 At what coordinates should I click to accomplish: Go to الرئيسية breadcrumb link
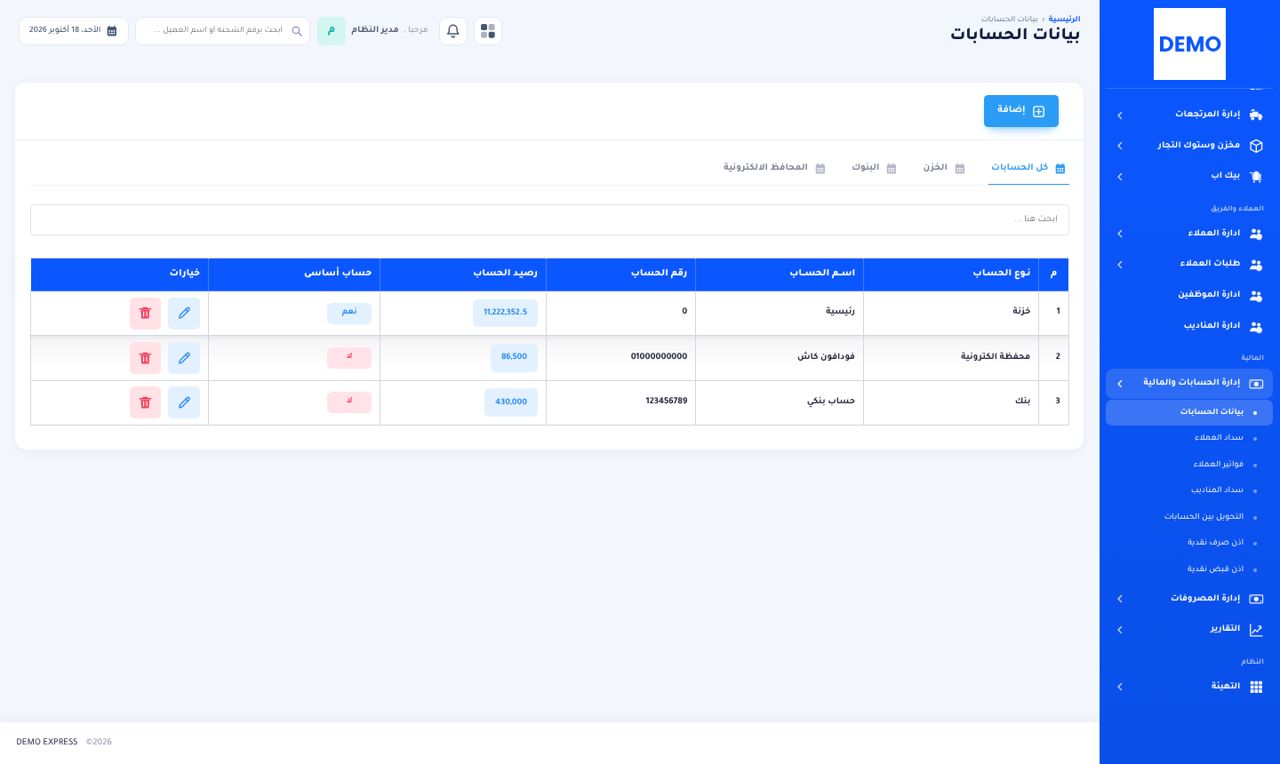point(1064,19)
